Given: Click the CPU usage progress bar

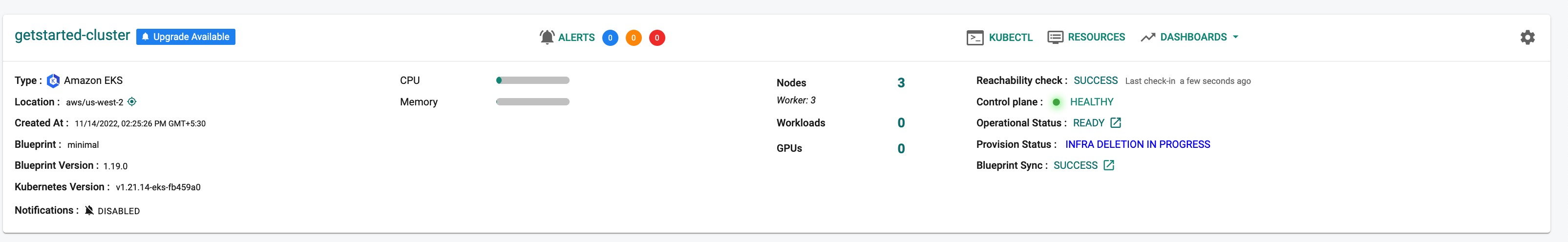Looking at the screenshot, I should pos(532,81).
